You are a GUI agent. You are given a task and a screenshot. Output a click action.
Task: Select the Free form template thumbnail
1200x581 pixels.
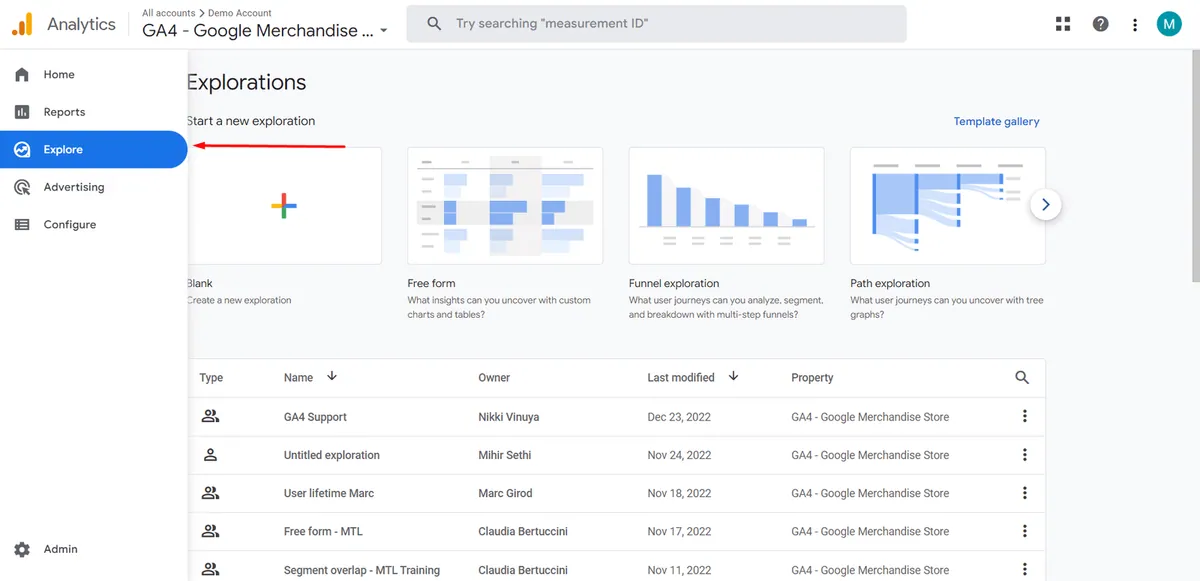(x=505, y=206)
